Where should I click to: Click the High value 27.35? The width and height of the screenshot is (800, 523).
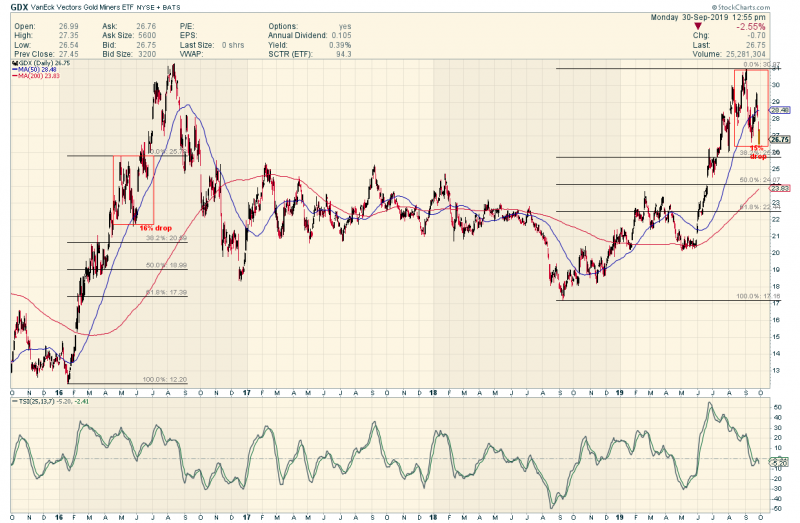68,35
